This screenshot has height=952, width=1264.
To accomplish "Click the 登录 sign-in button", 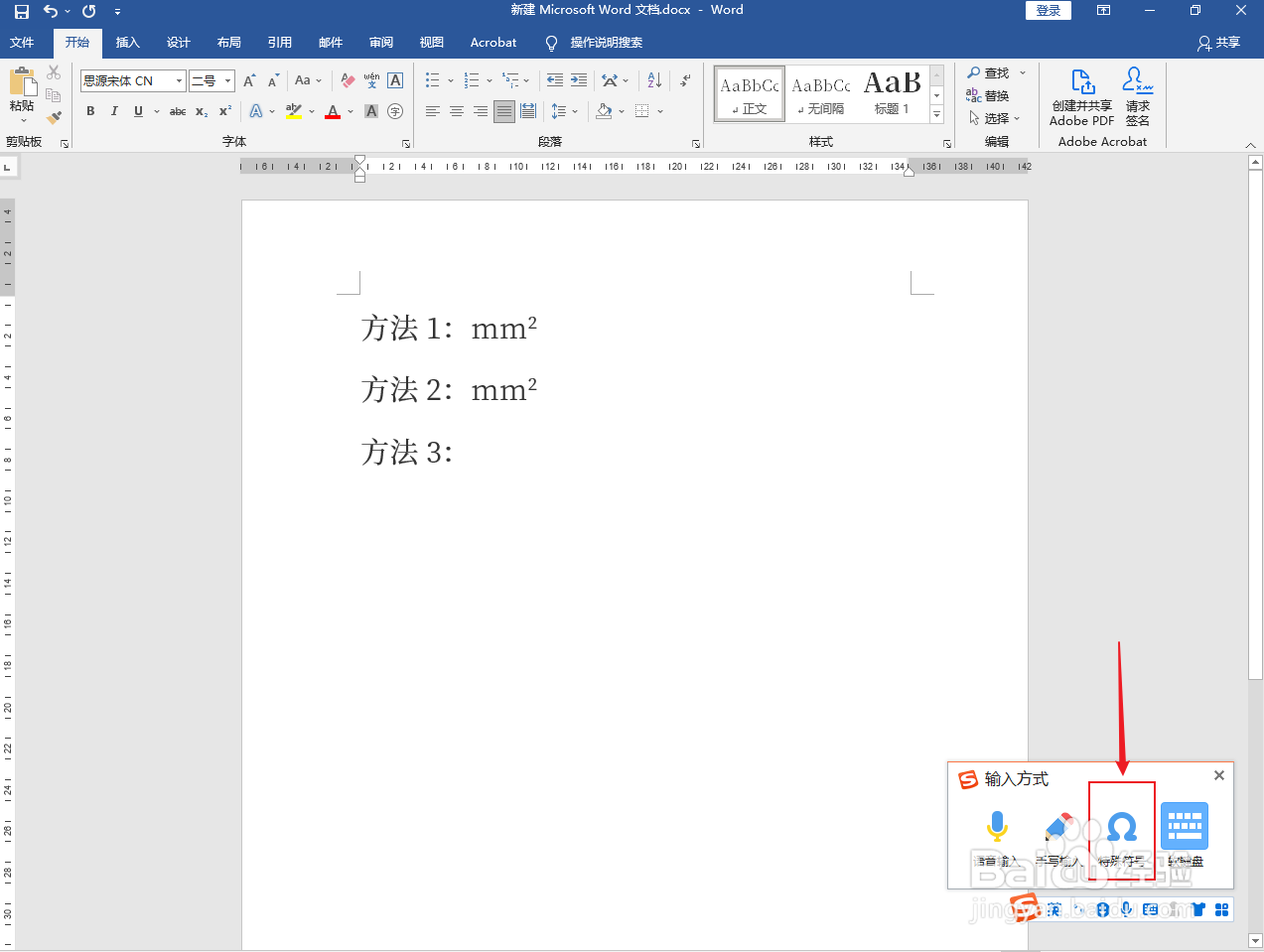I will pos(1048,10).
